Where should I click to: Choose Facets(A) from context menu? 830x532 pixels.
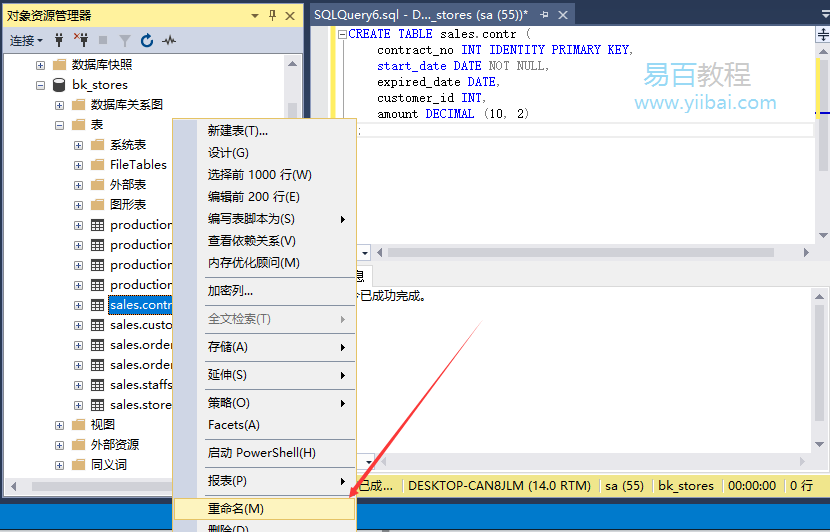pyautogui.click(x=265, y=425)
